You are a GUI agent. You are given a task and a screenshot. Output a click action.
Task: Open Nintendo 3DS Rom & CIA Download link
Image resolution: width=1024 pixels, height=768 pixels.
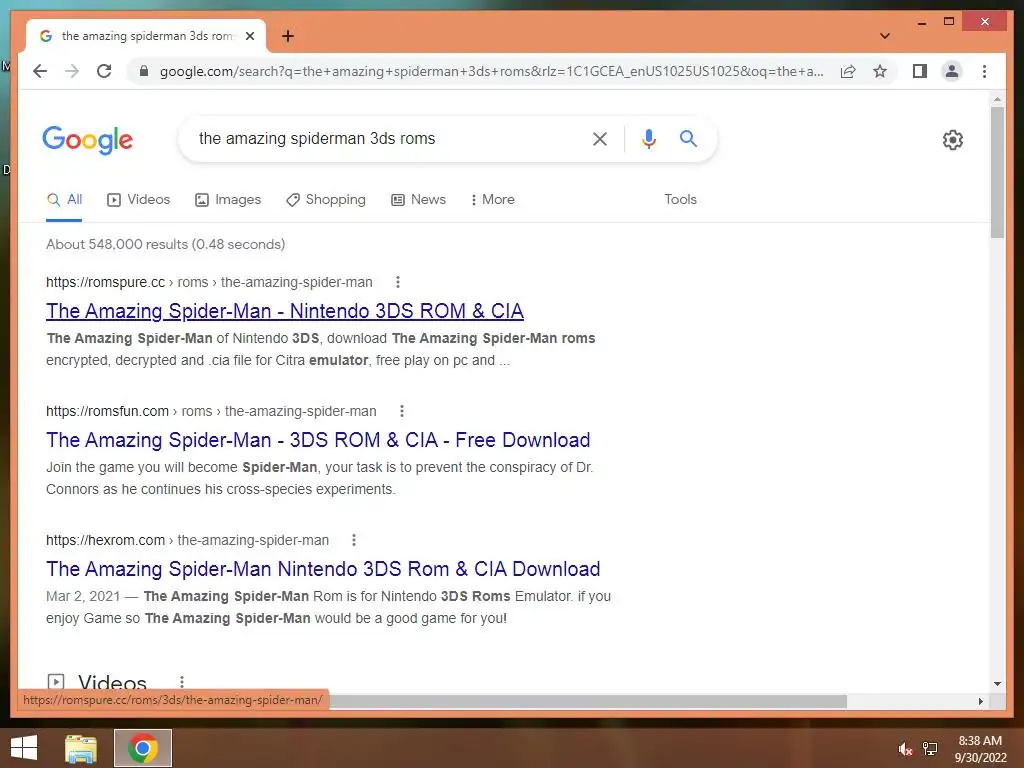[323, 569]
